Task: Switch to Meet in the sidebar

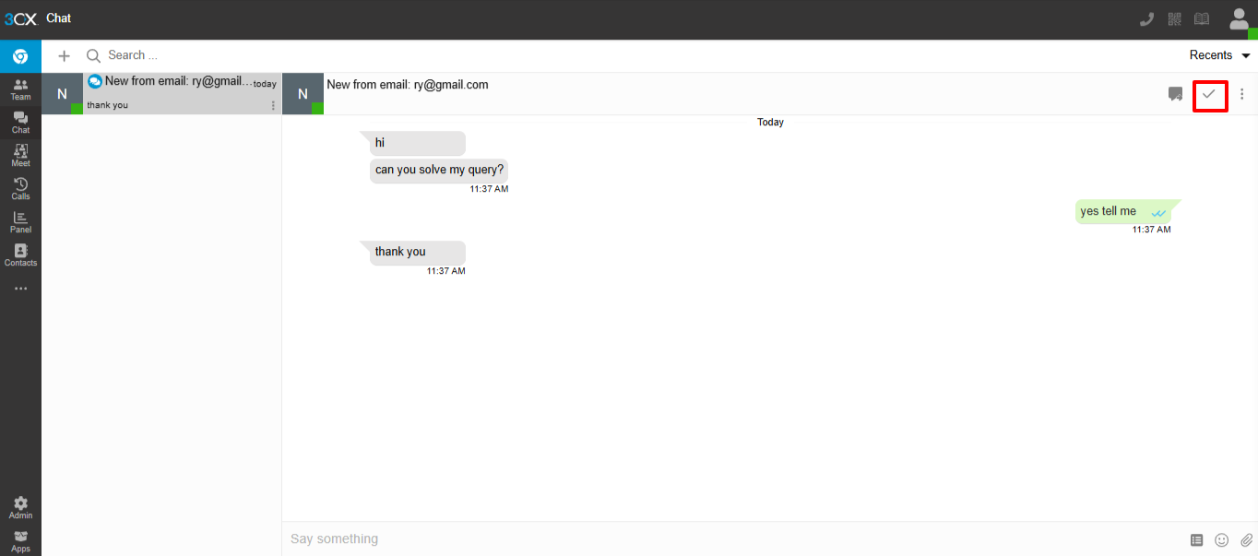Action: (20, 155)
